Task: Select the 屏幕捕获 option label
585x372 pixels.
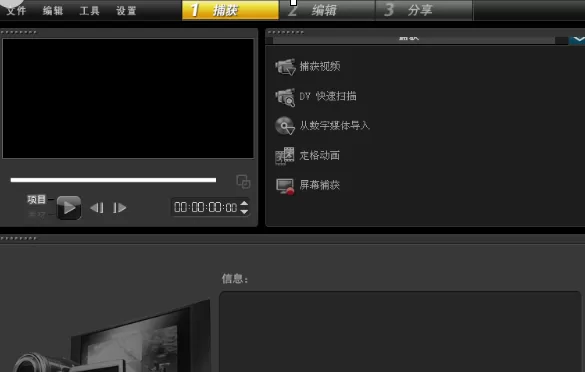Action: (320, 185)
